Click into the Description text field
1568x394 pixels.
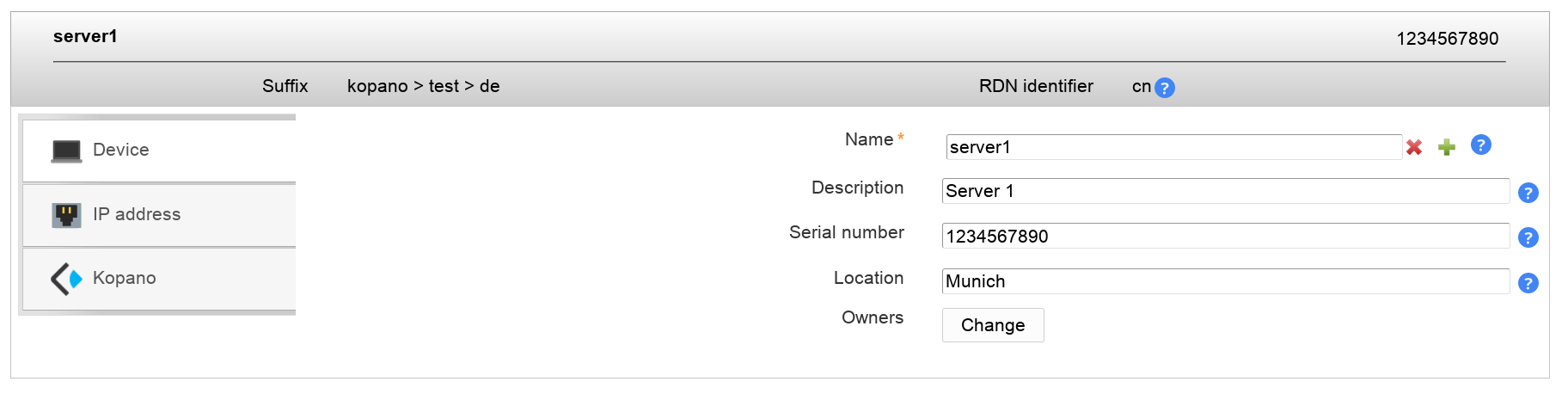[x=1225, y=191]
